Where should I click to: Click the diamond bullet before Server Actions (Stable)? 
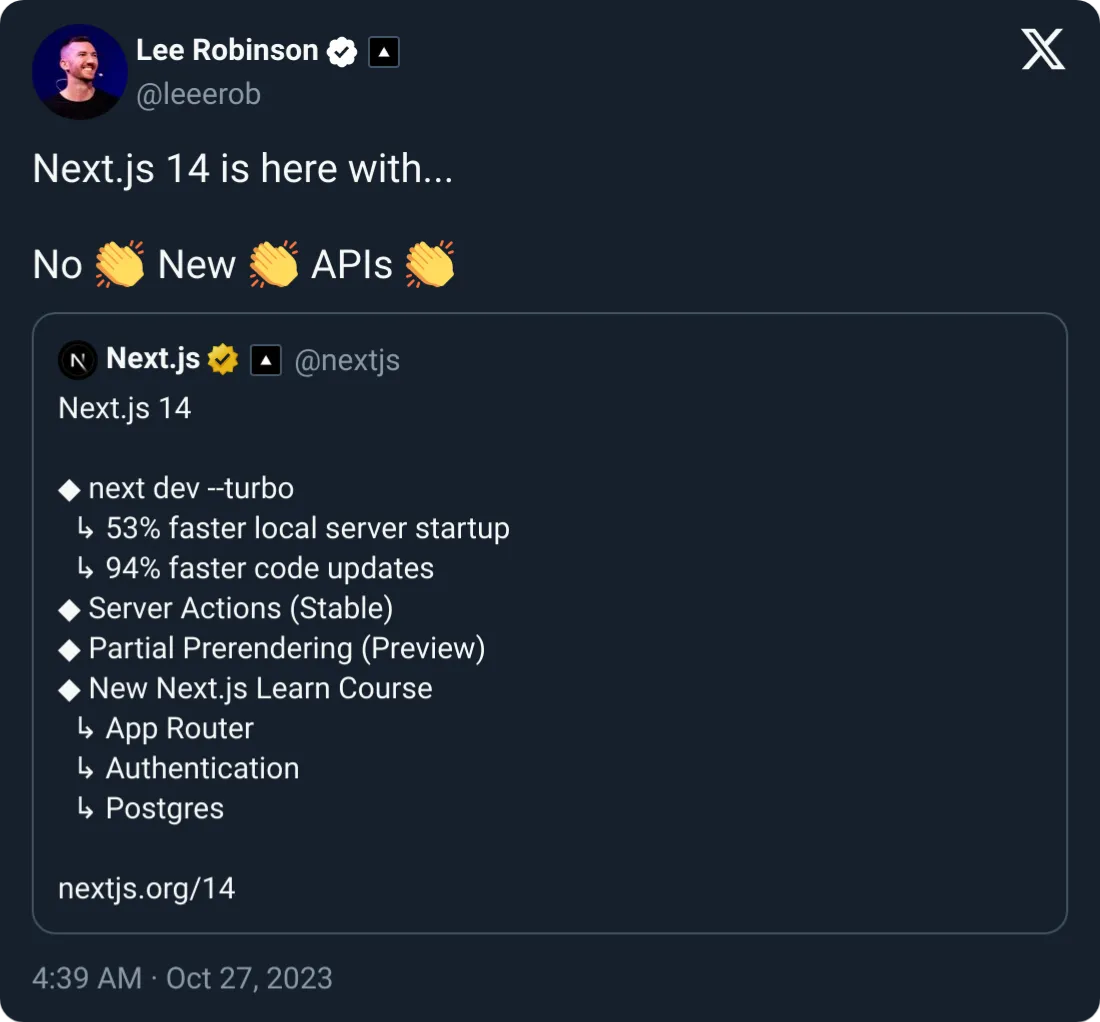69,608
